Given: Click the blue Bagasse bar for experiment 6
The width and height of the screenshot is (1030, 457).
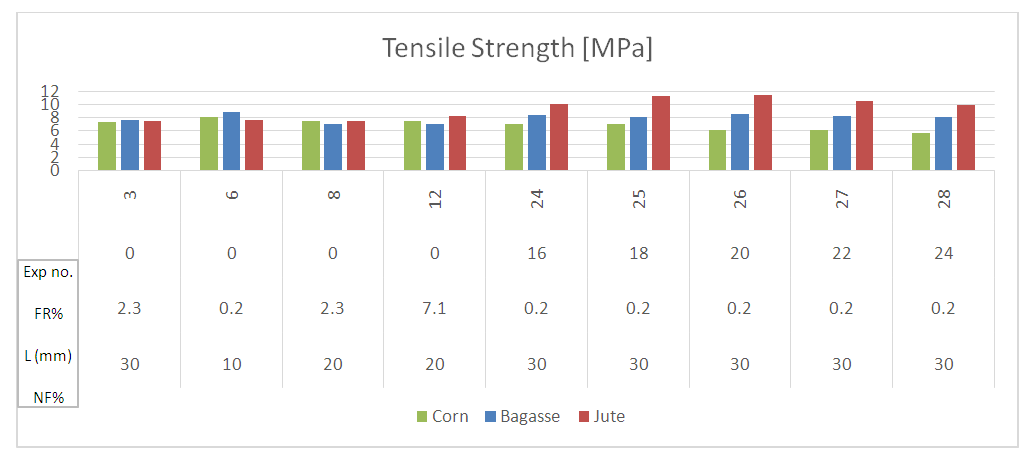Looking at the screenshot, I should [x=231, y=140].
